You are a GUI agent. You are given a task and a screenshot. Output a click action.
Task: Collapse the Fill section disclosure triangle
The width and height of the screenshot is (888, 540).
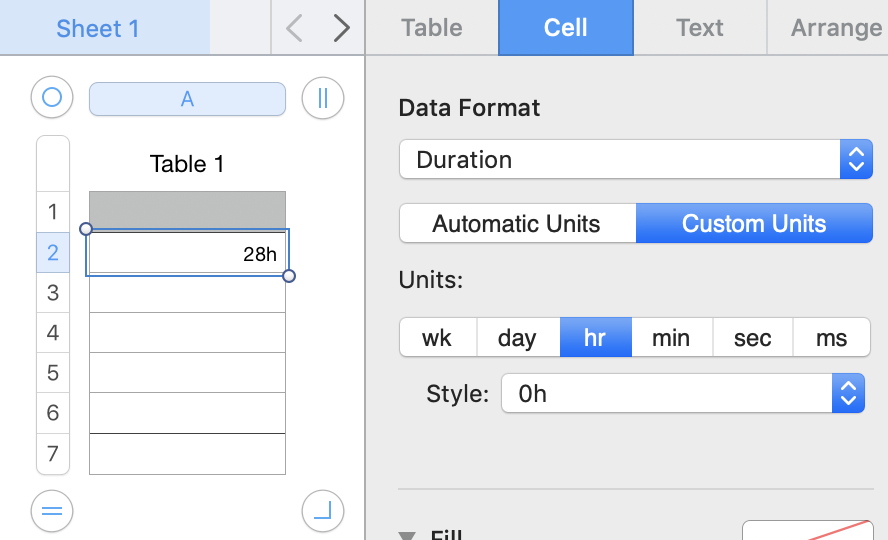(x=407, y=535)
